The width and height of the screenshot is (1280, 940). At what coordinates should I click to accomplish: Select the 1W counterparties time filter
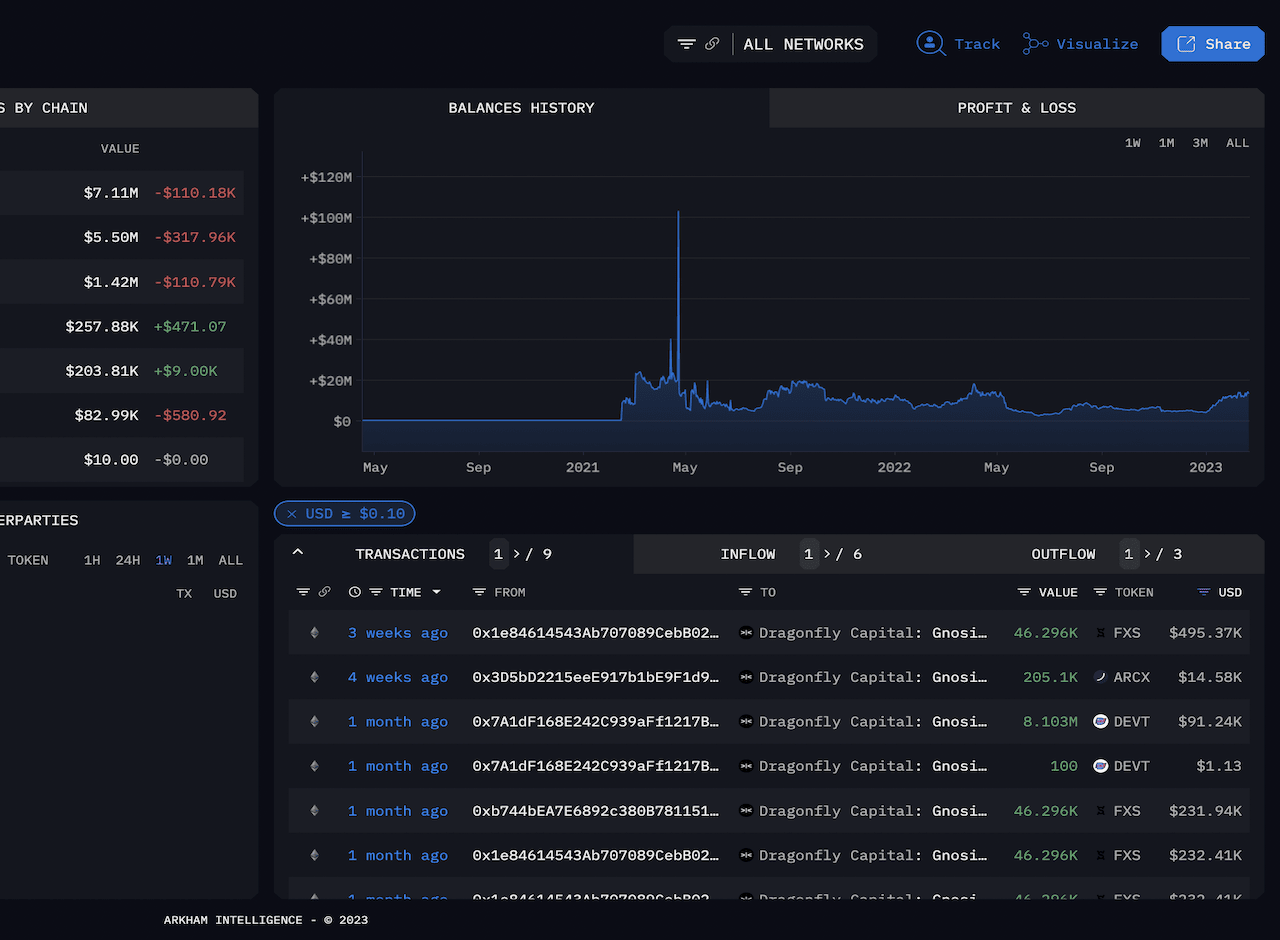point(163,560)
